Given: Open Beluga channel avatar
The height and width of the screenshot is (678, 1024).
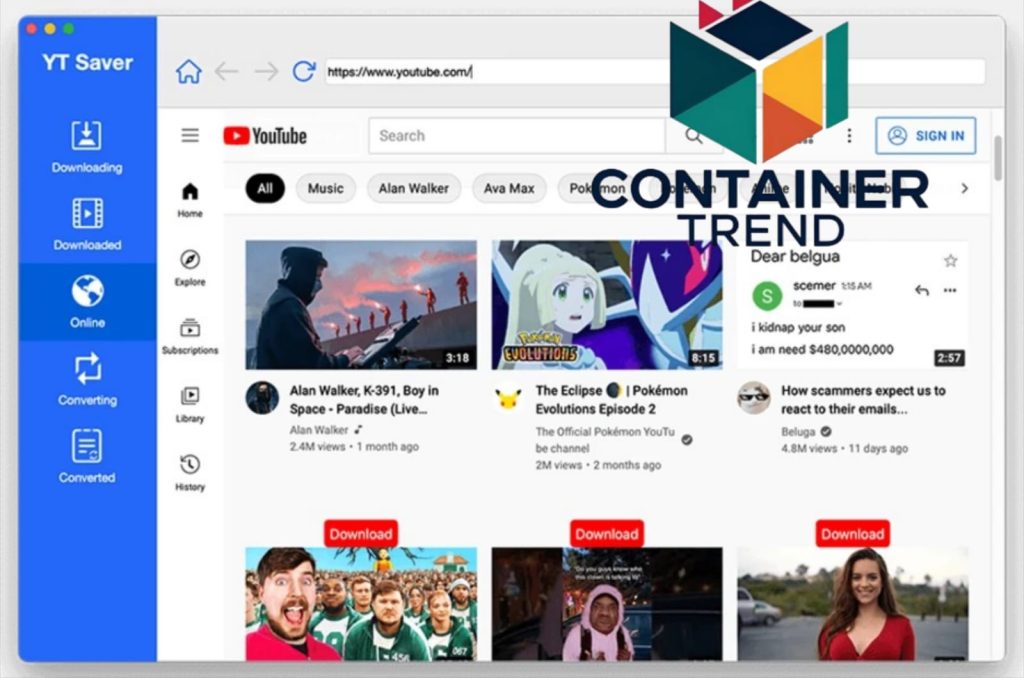Looking at the screenshot, I should [754, 398].
